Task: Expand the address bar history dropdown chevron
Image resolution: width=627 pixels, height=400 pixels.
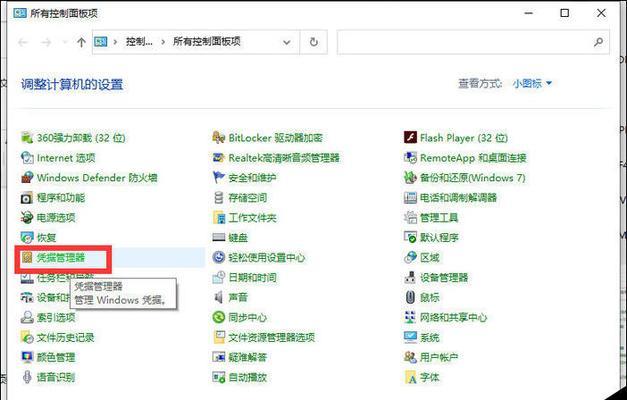Action: [x=286, y=42]
